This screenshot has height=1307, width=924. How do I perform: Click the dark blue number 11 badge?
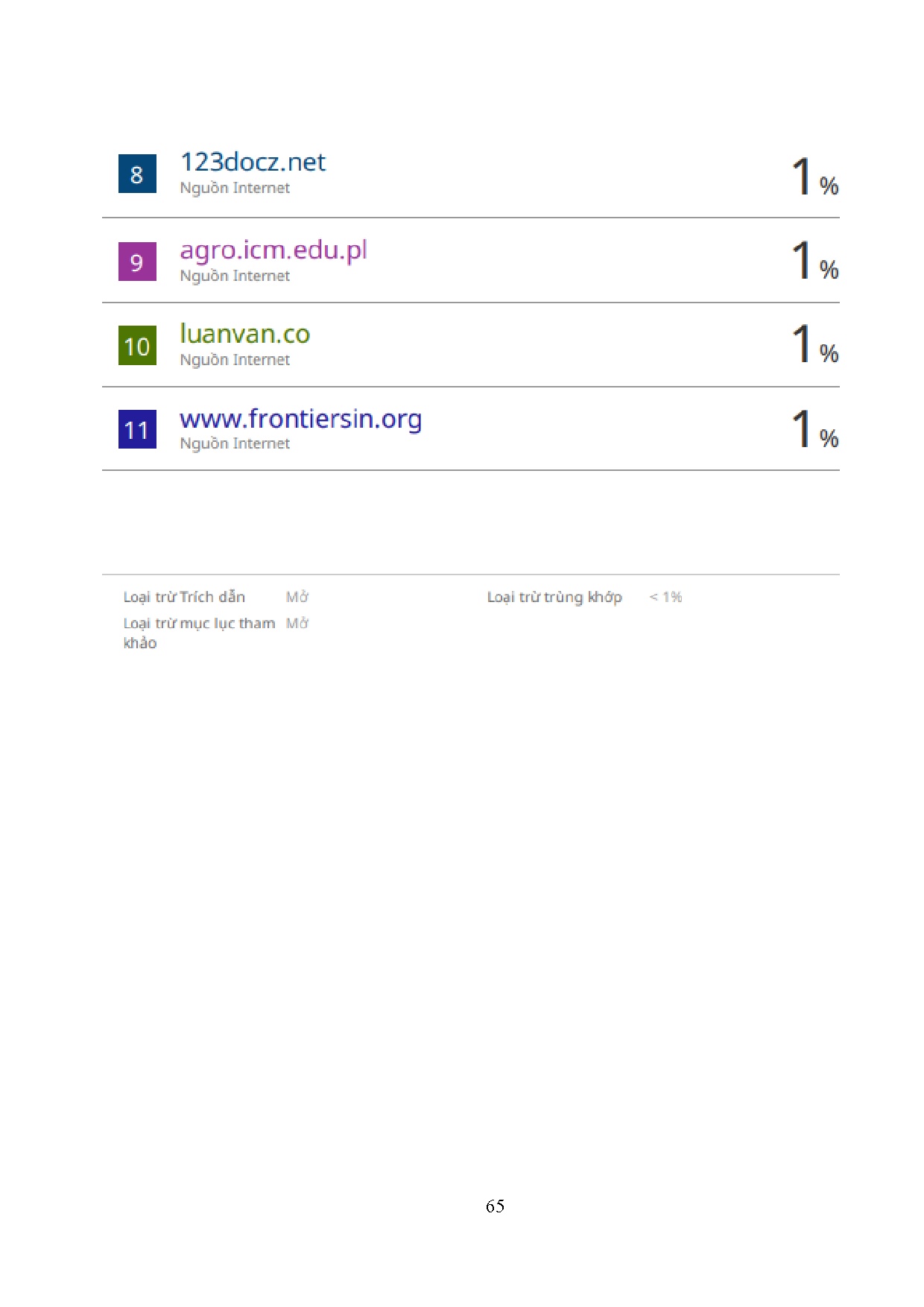[x=137, y=429]
